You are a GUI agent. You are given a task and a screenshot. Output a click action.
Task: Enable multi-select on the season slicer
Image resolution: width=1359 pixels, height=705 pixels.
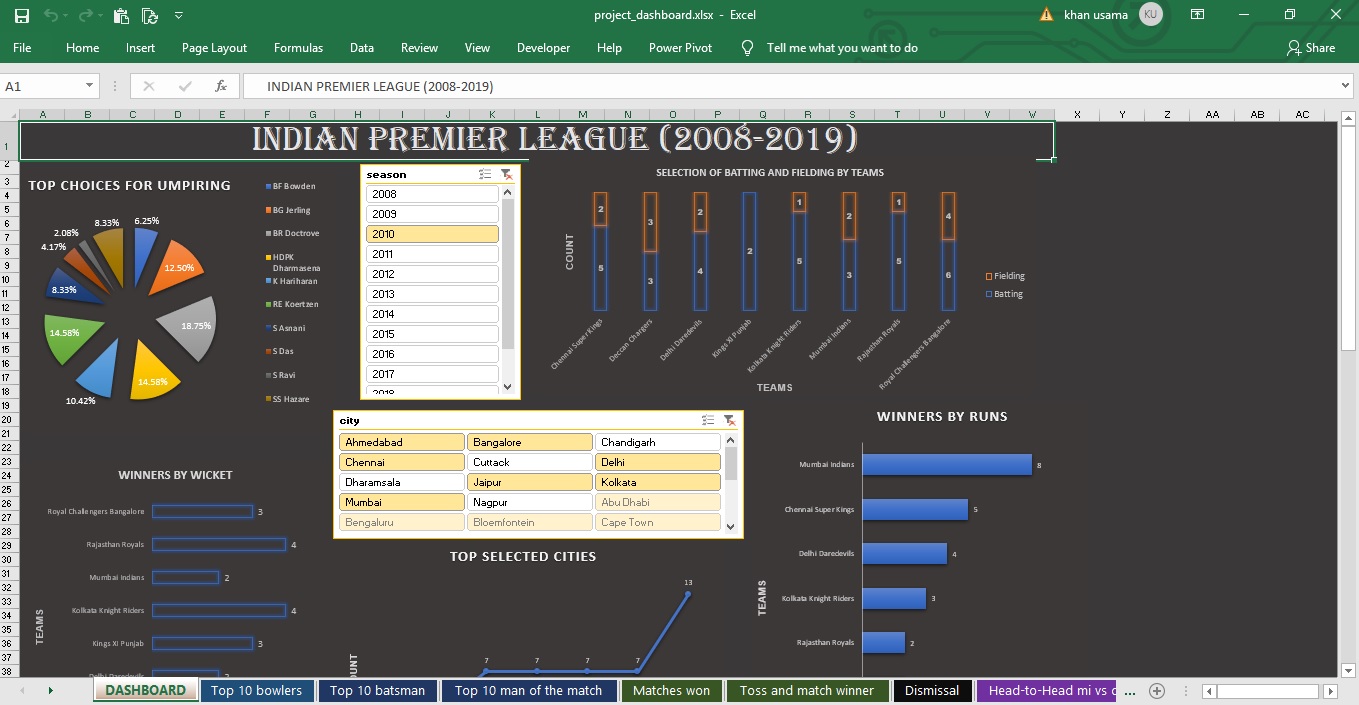click(x=485, y=174)
